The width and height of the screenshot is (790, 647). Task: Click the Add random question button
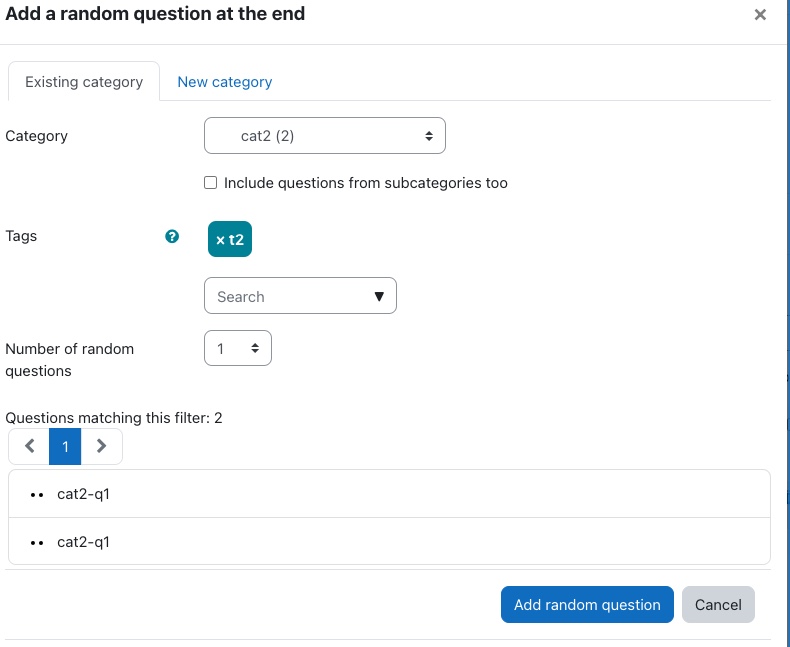coord(587,604)
